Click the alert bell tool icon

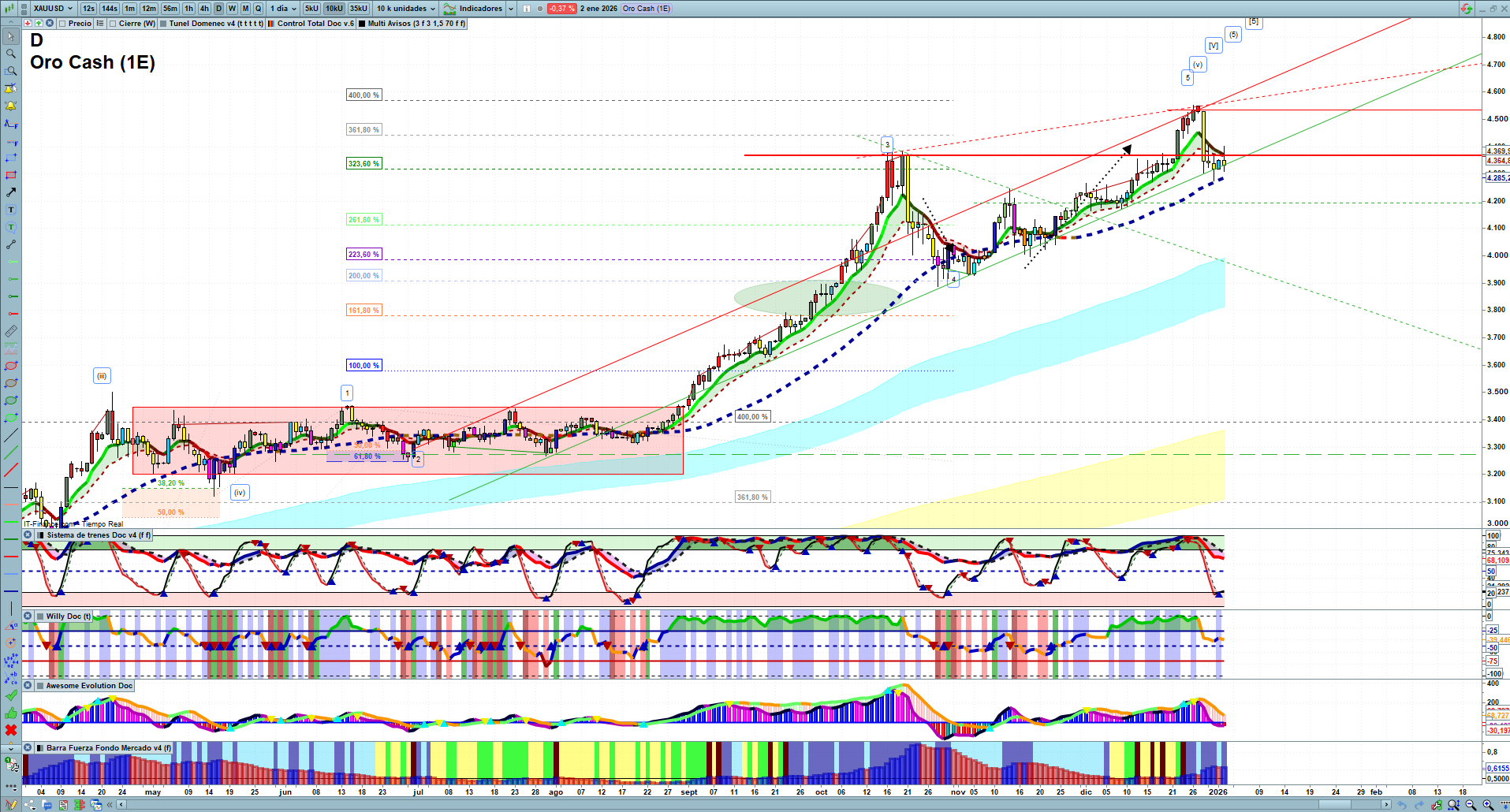tap(11, 106)
